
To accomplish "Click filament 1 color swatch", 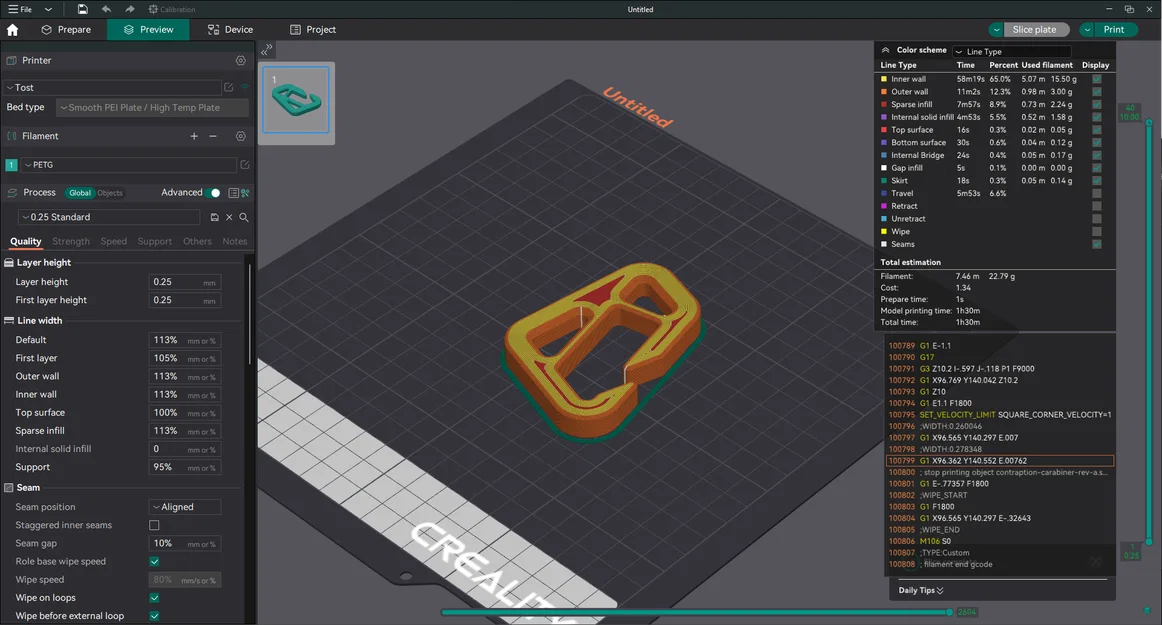I will pos(11,165).
